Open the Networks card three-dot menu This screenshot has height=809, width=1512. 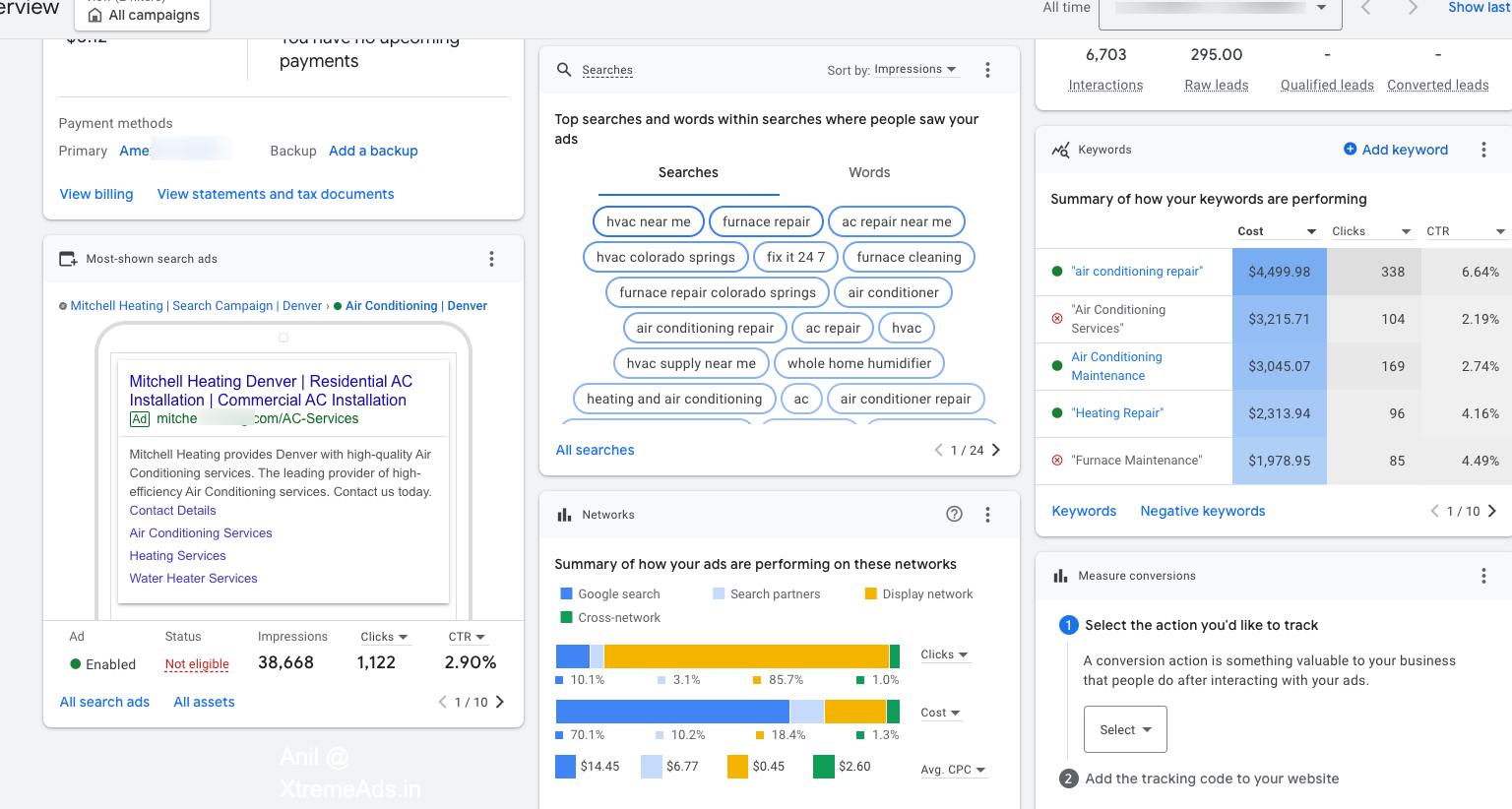(987, 515)
